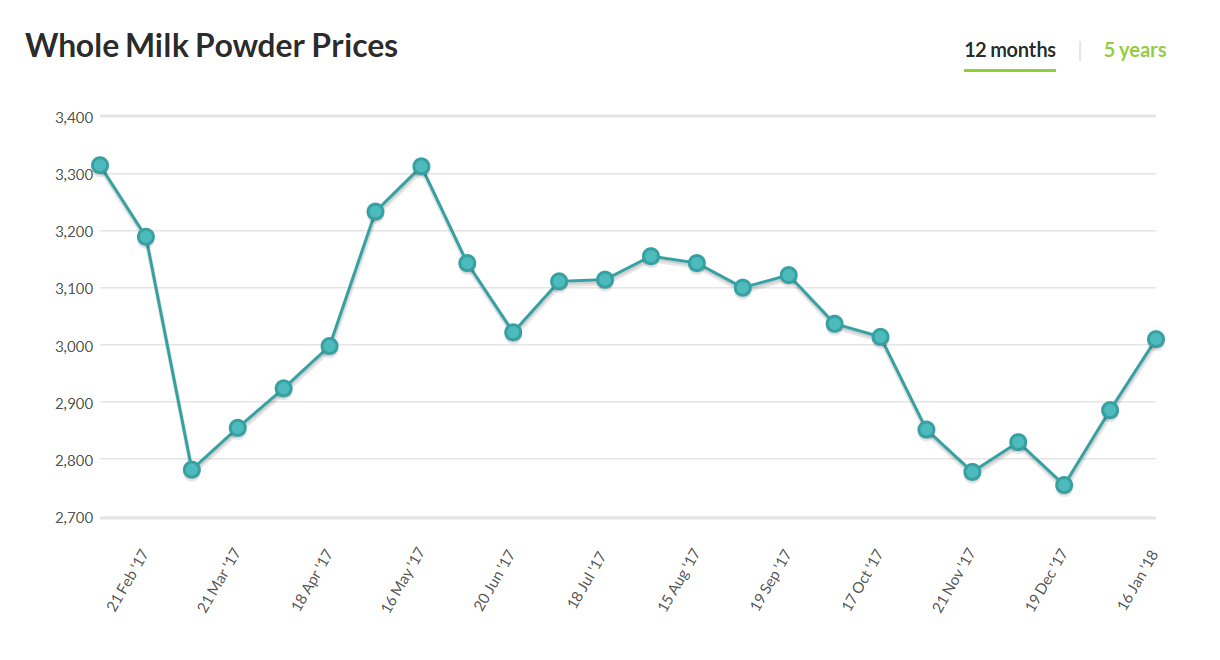1220x660 pixels.
Task: Click the first data point on the line
Action: click(x=100, y=166)
